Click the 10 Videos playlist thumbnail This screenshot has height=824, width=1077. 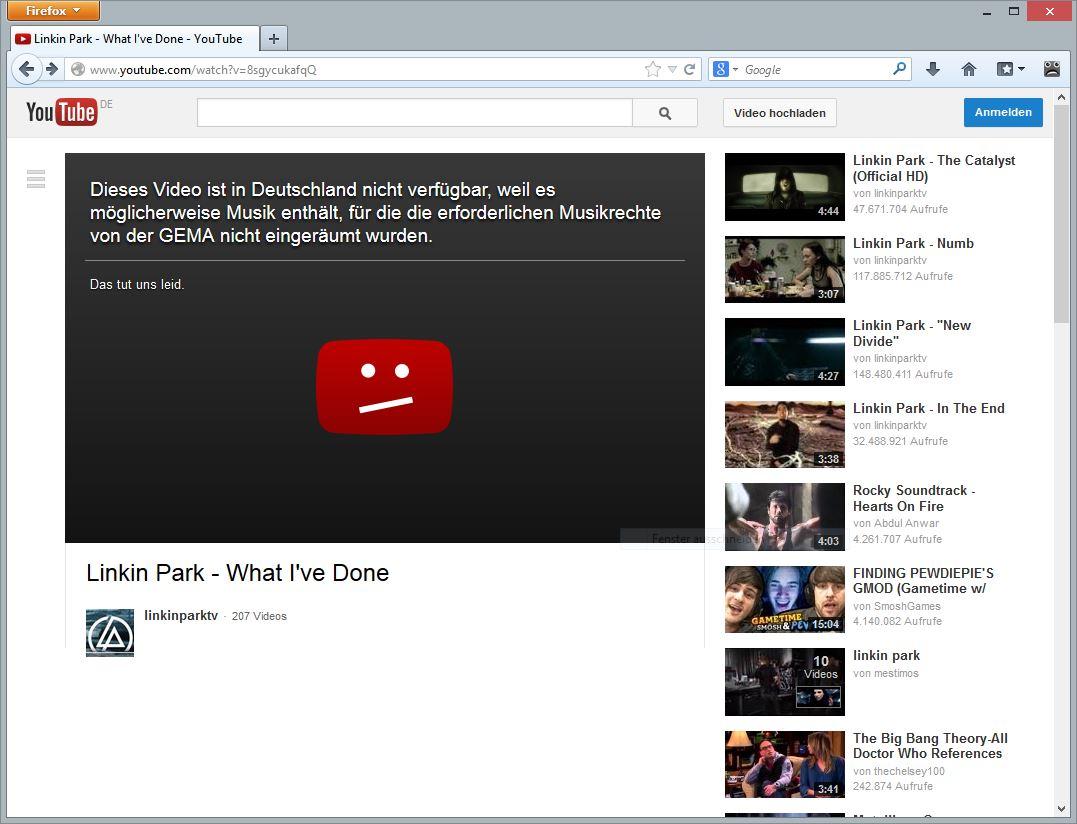785,682
